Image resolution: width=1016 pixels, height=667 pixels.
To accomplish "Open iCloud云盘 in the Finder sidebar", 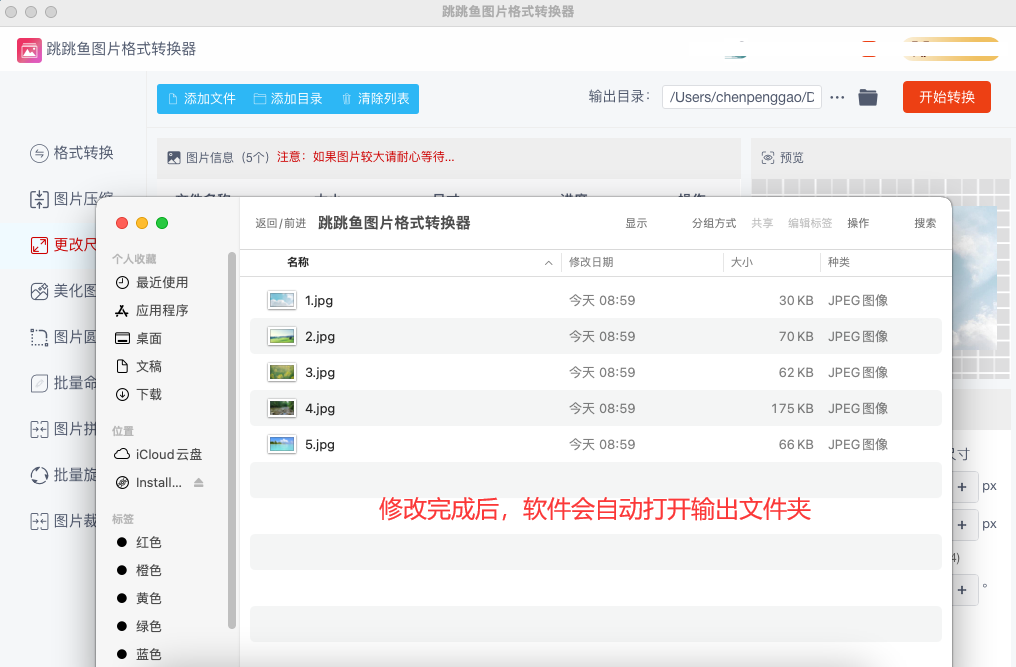I will pos(158,454).
